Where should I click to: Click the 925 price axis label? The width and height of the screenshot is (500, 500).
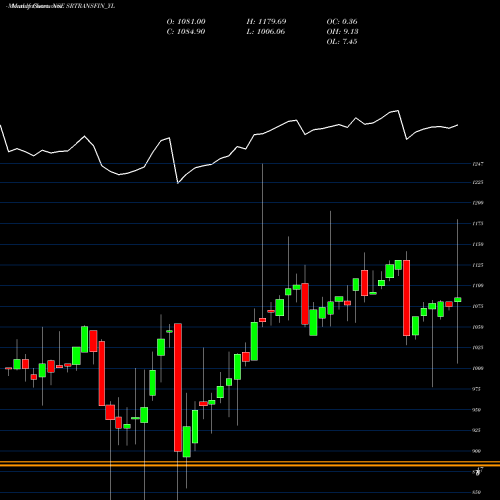click(x=477, y=430)
